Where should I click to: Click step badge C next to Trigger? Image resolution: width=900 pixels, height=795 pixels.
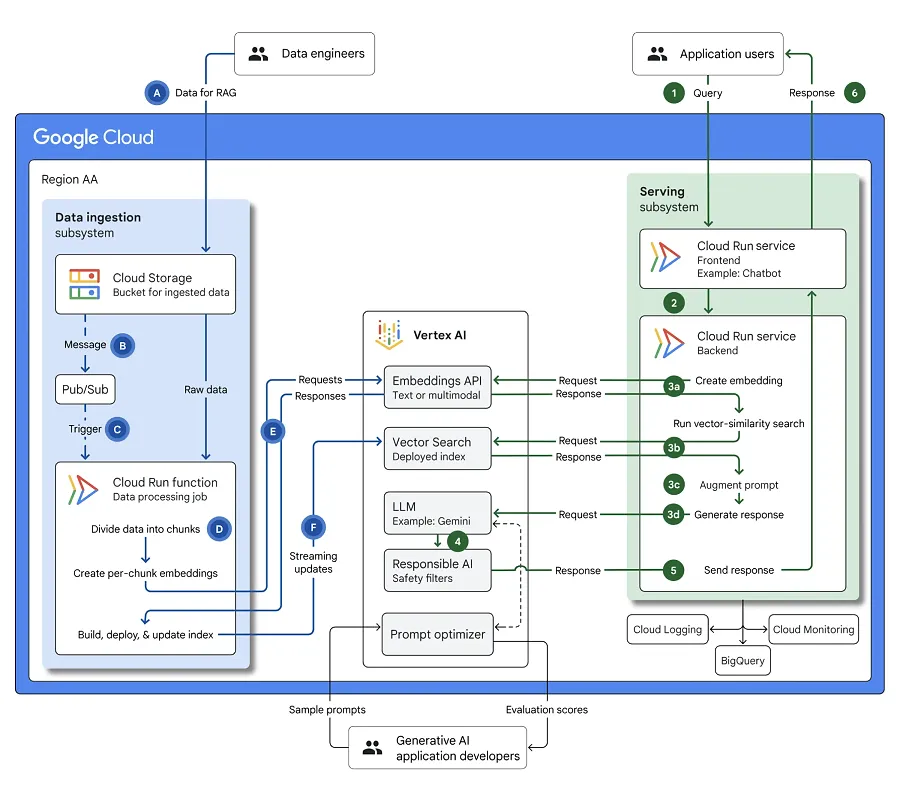pos(117,429)
